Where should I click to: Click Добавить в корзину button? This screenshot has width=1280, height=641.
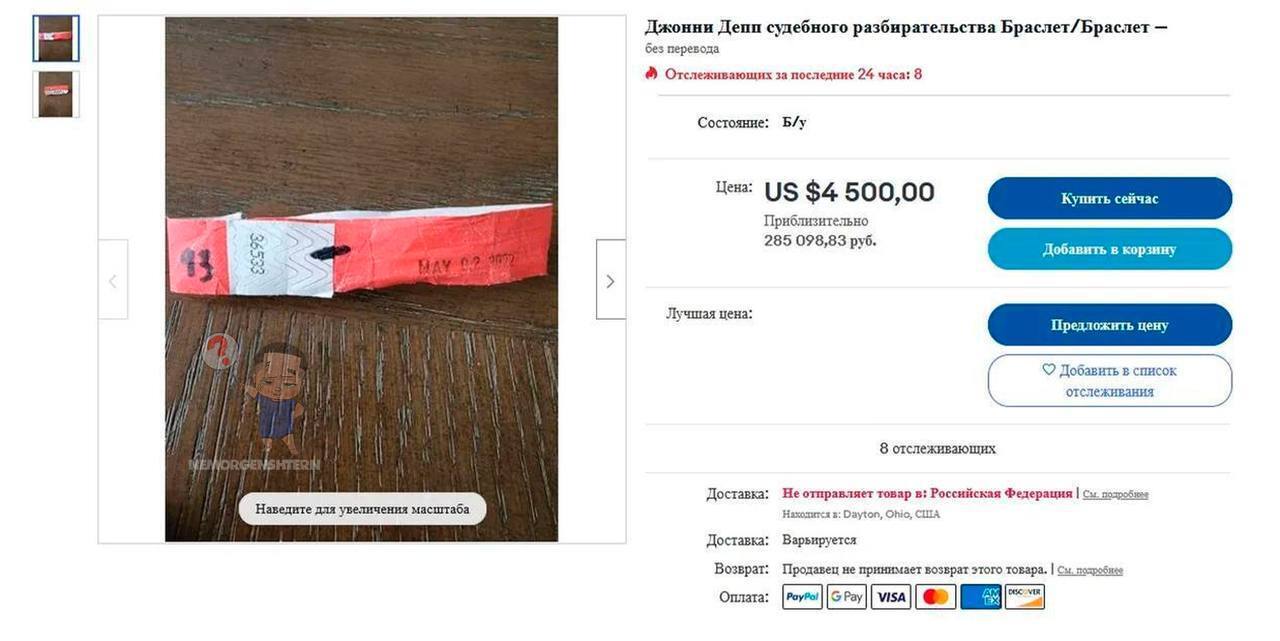pyautogui.click(x=1110, y=249)
